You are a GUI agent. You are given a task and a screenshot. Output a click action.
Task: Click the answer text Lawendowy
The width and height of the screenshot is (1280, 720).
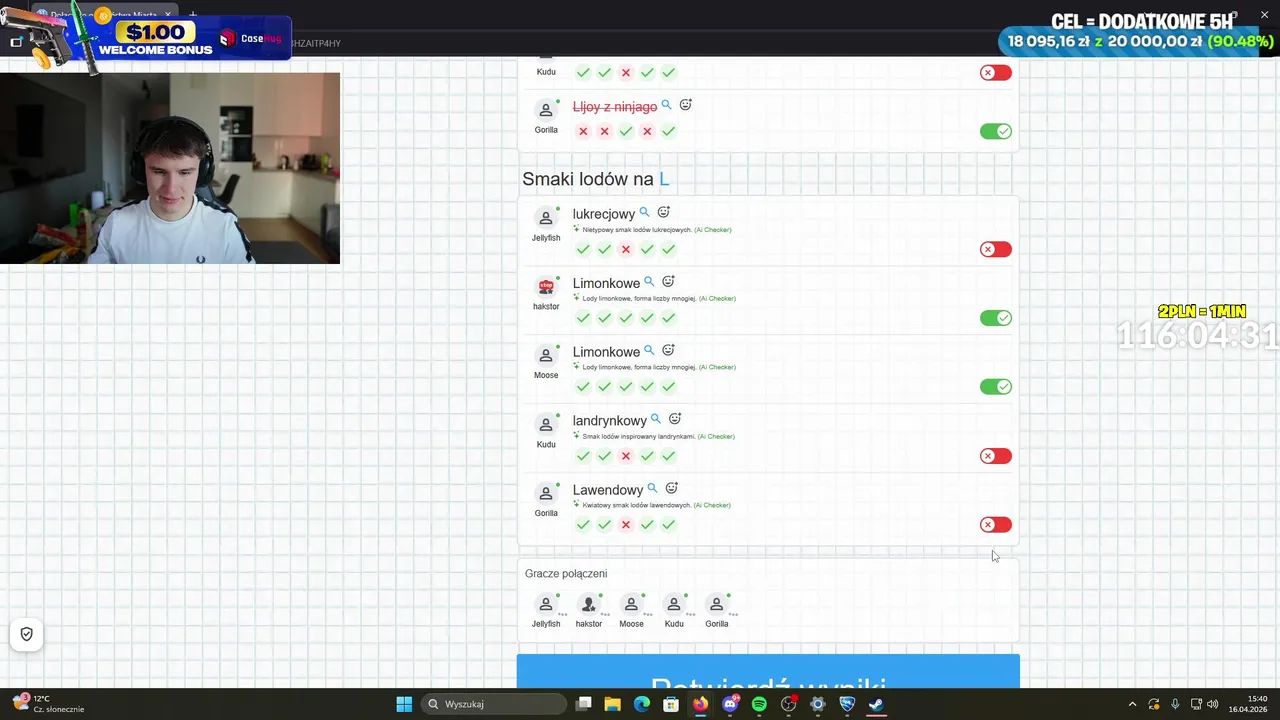point(607,490)
